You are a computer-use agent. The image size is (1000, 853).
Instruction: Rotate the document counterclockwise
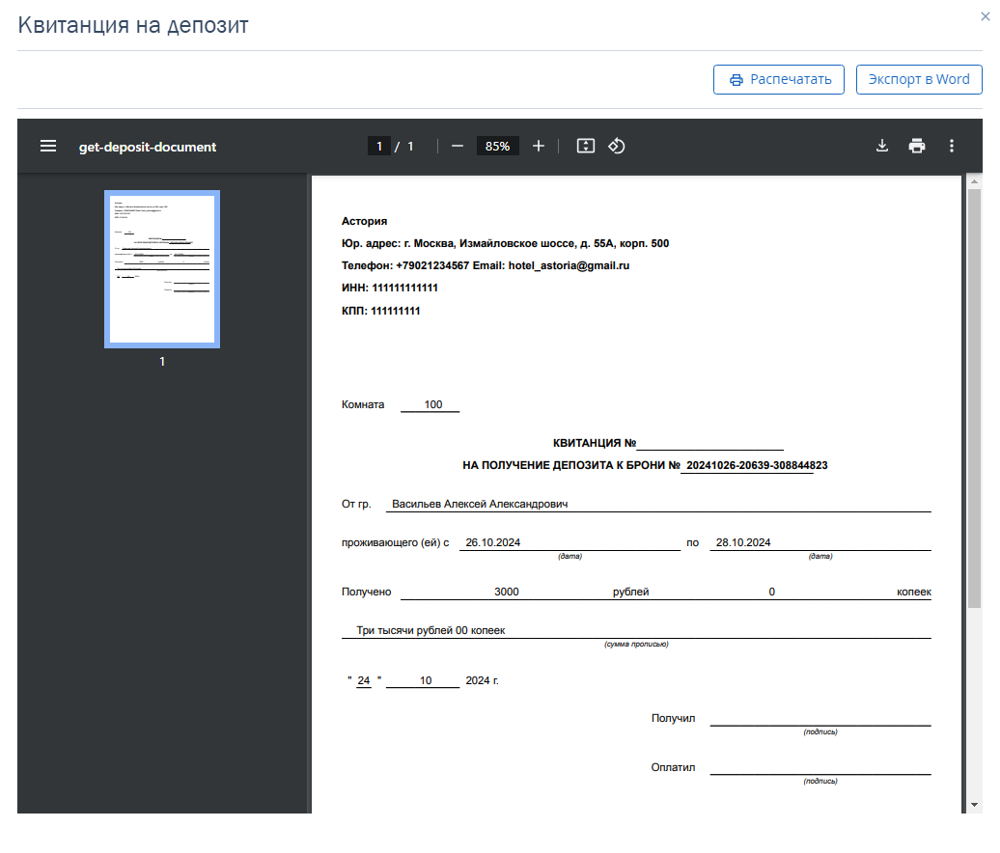pos(617,146)
